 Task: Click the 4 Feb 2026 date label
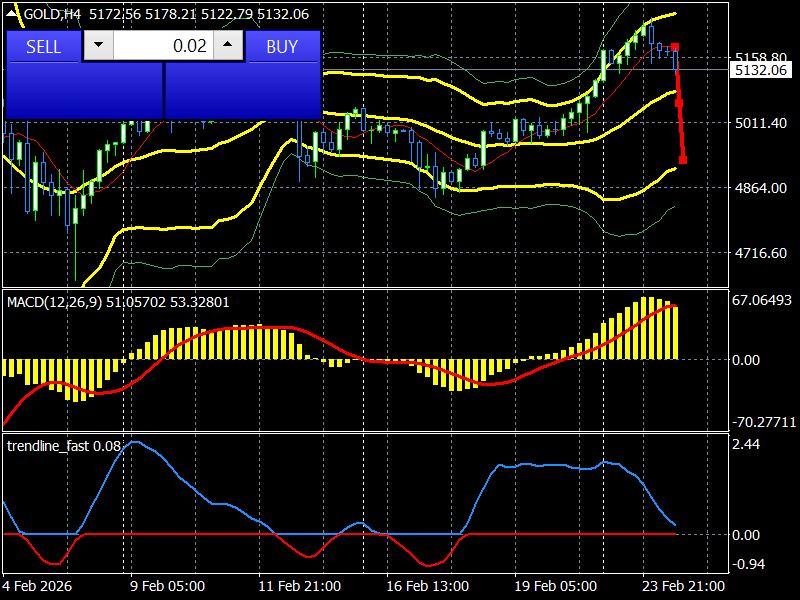click(x=37, y=586)
